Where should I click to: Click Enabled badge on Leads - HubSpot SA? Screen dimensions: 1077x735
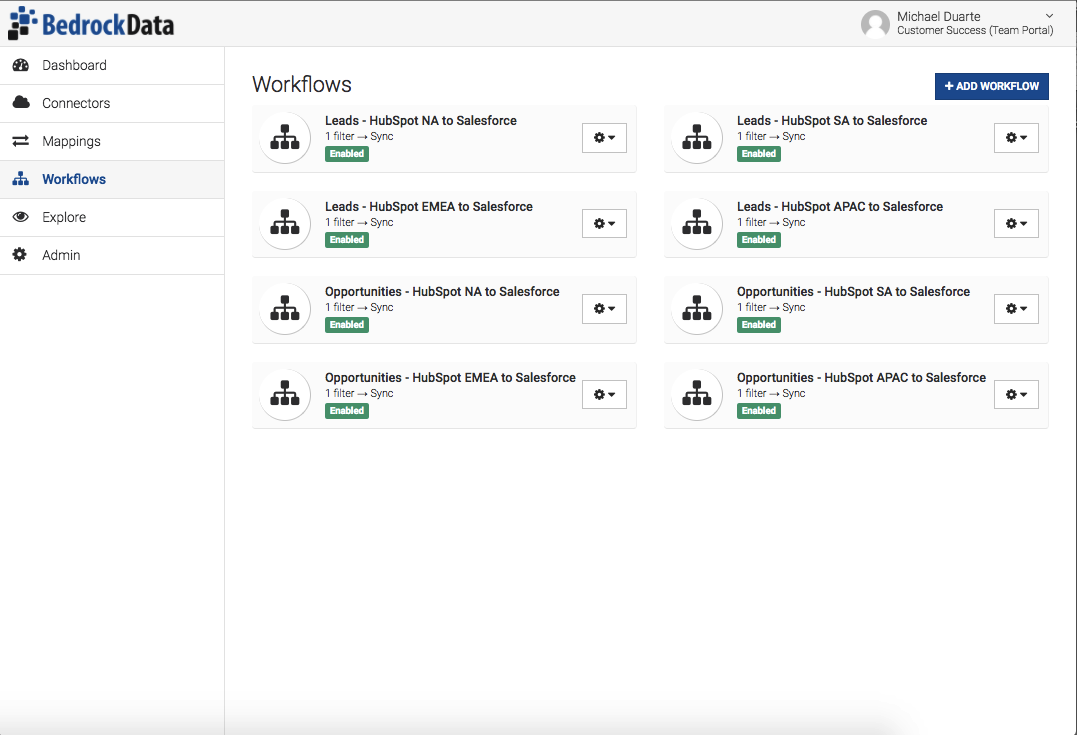click(758, 154)
